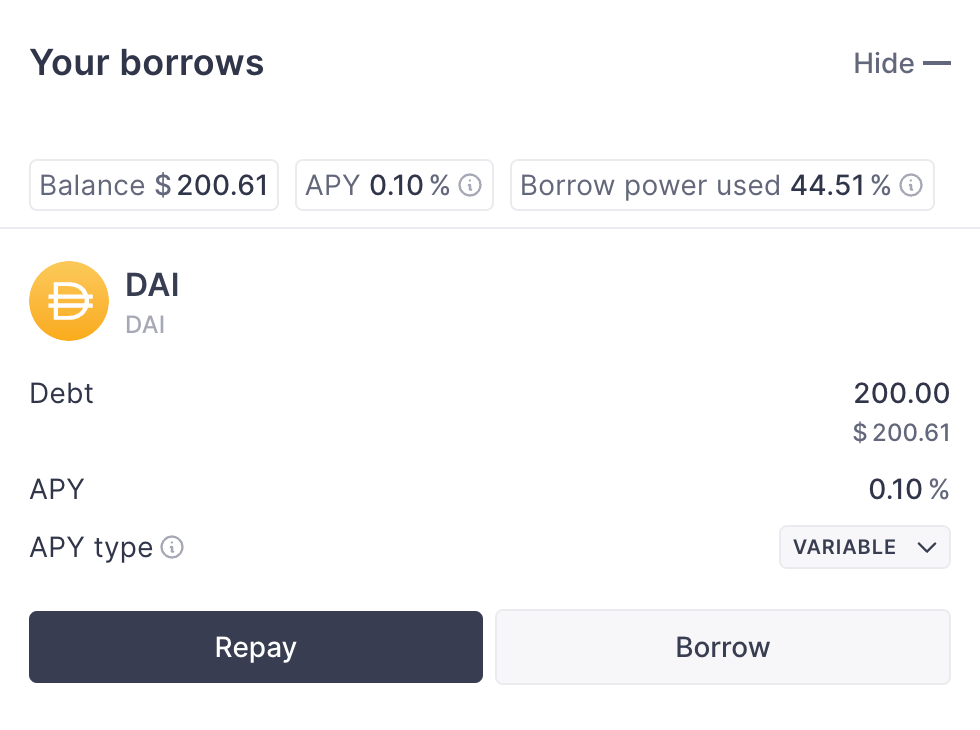Viewport: 980px width, 730px height.
Task: Open the VARIABLE APY type dropdown
Action: click(864, 548)
